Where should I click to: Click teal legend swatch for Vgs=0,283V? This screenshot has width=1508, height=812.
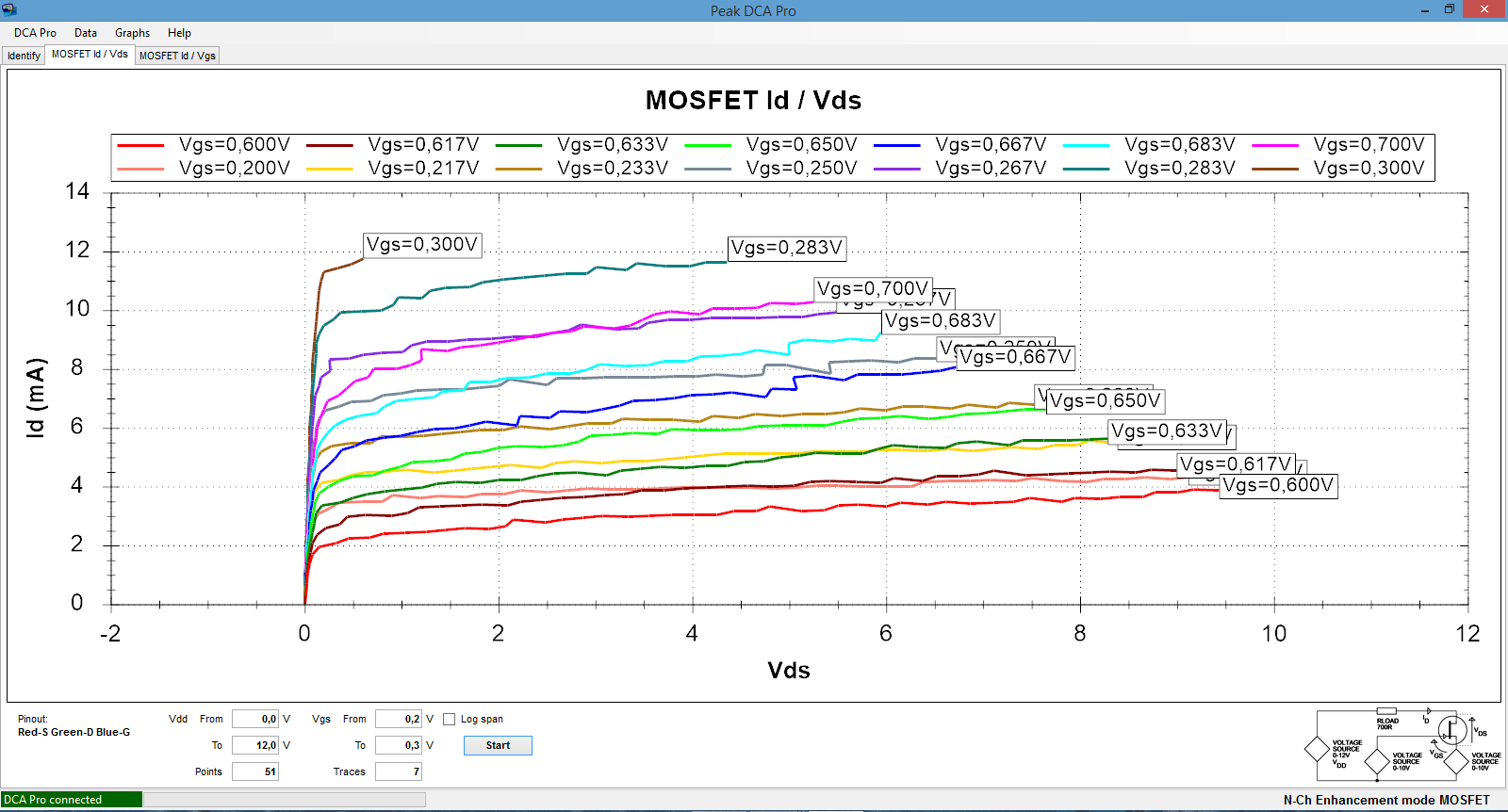click(x=1087, y=169)
